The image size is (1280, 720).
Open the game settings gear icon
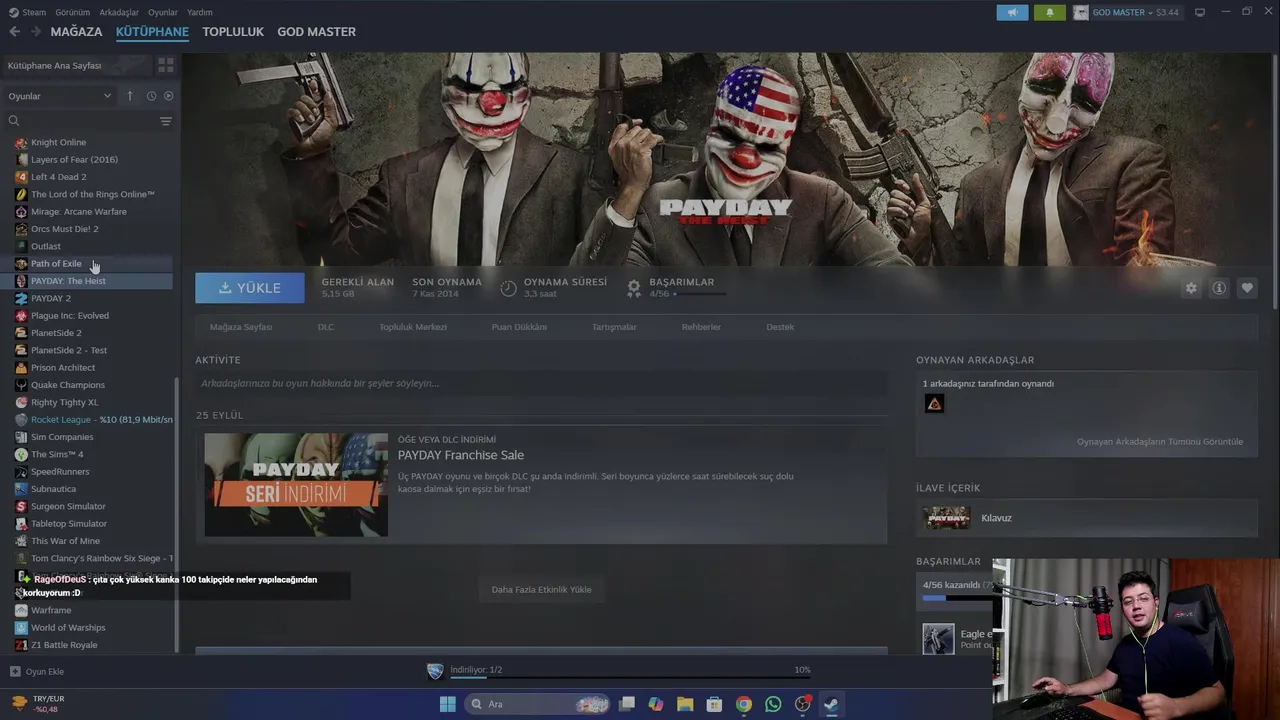[x=1191, y=288]
